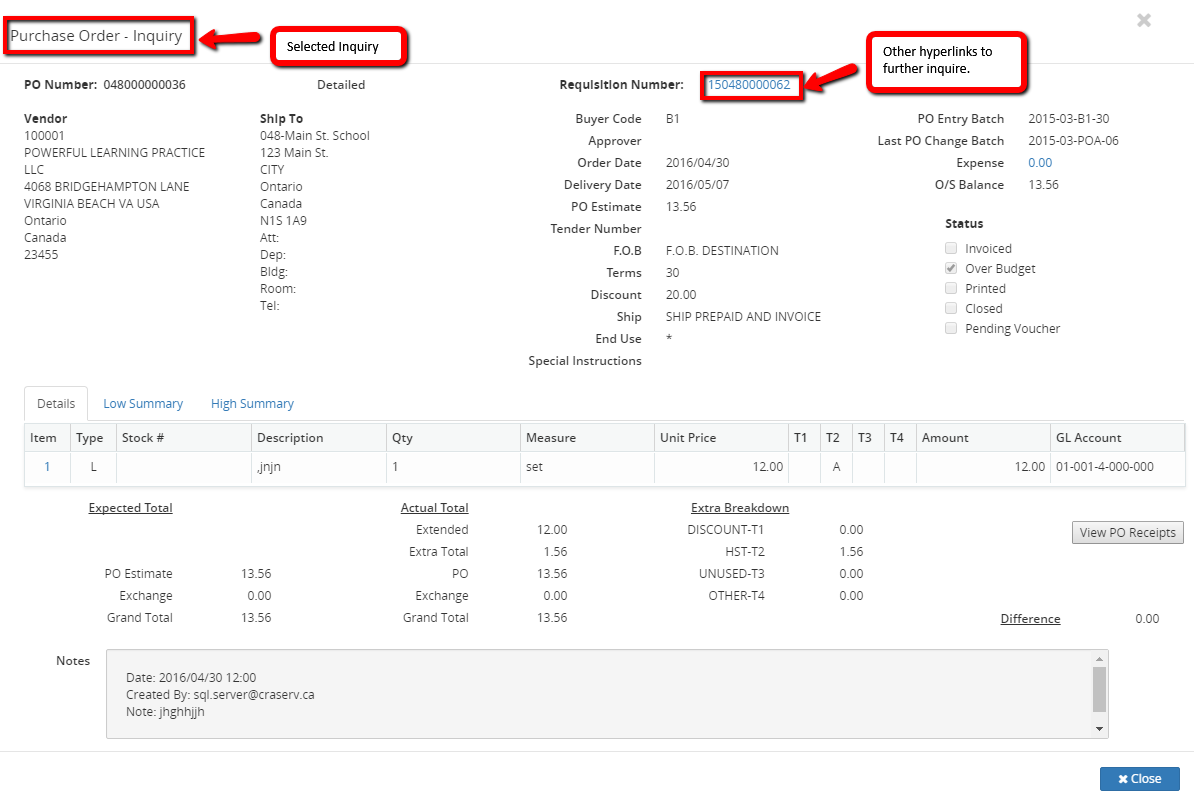The image size is (1194, 804).
Task: Open item 1 link in table
Action: (47, 467)
